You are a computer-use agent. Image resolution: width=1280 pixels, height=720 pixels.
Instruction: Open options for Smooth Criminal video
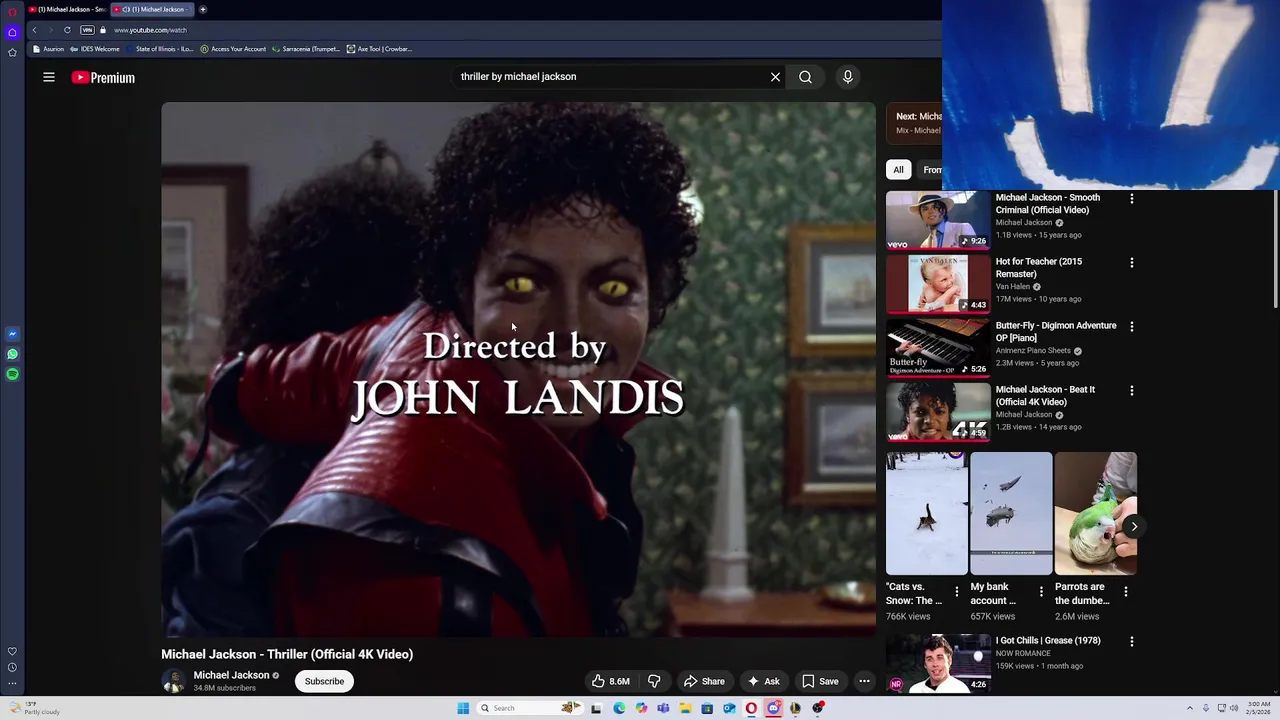[1132, 199]
